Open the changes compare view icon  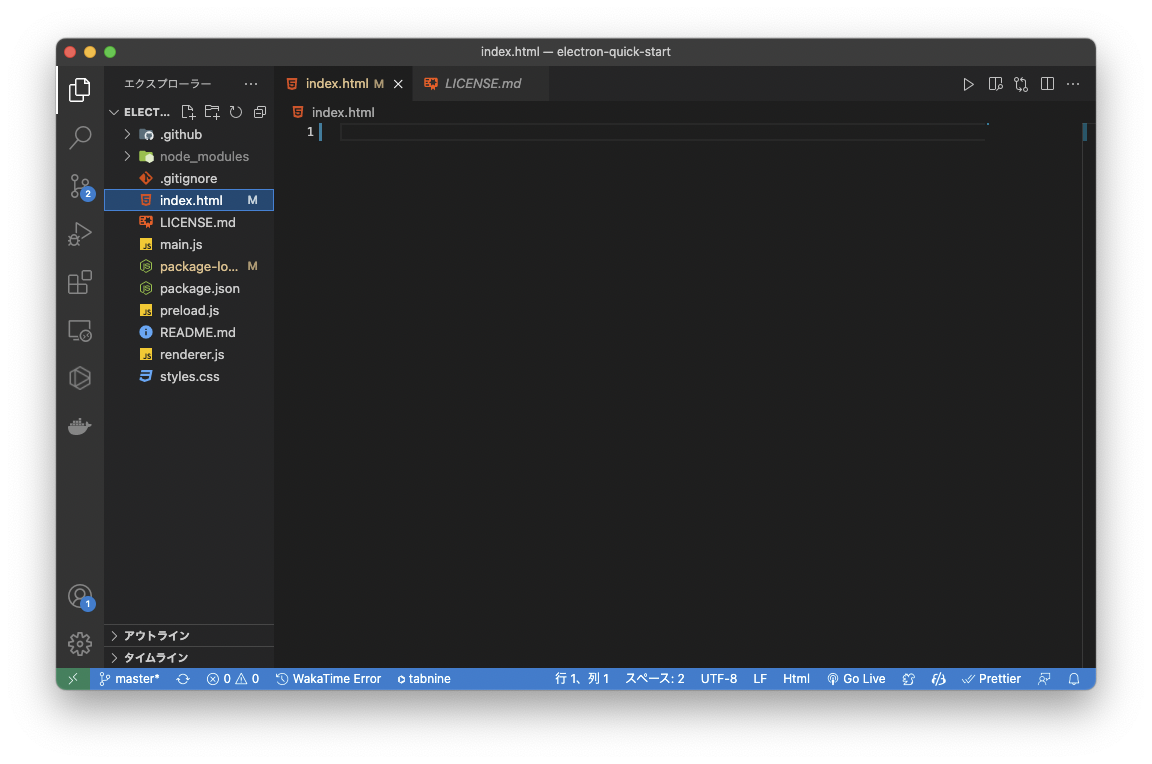[x=1021, y=84]
